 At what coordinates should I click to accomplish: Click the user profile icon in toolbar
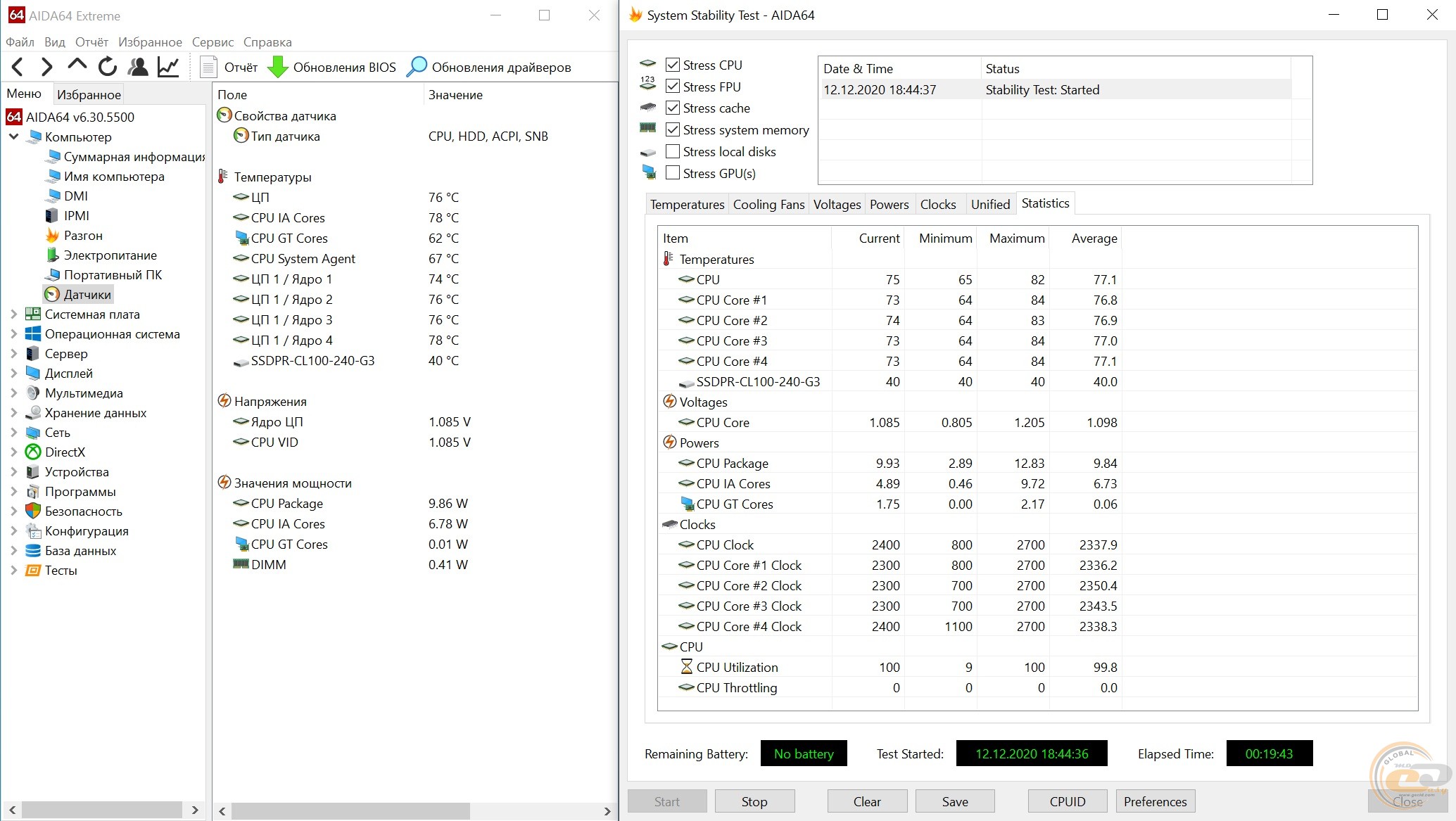[x=138, y=67]
